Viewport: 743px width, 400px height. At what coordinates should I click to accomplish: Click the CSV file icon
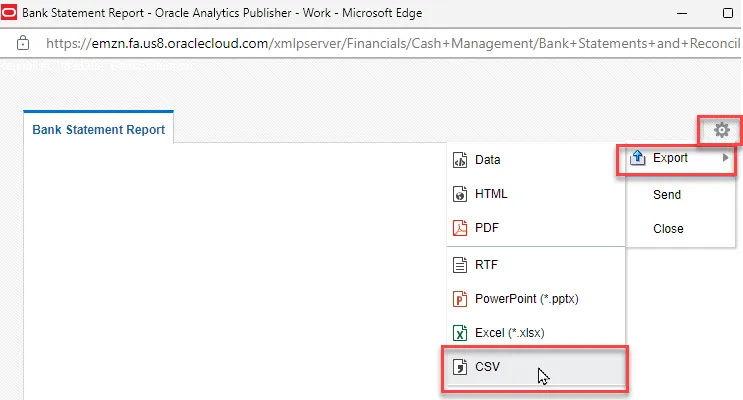coord(460,367)
